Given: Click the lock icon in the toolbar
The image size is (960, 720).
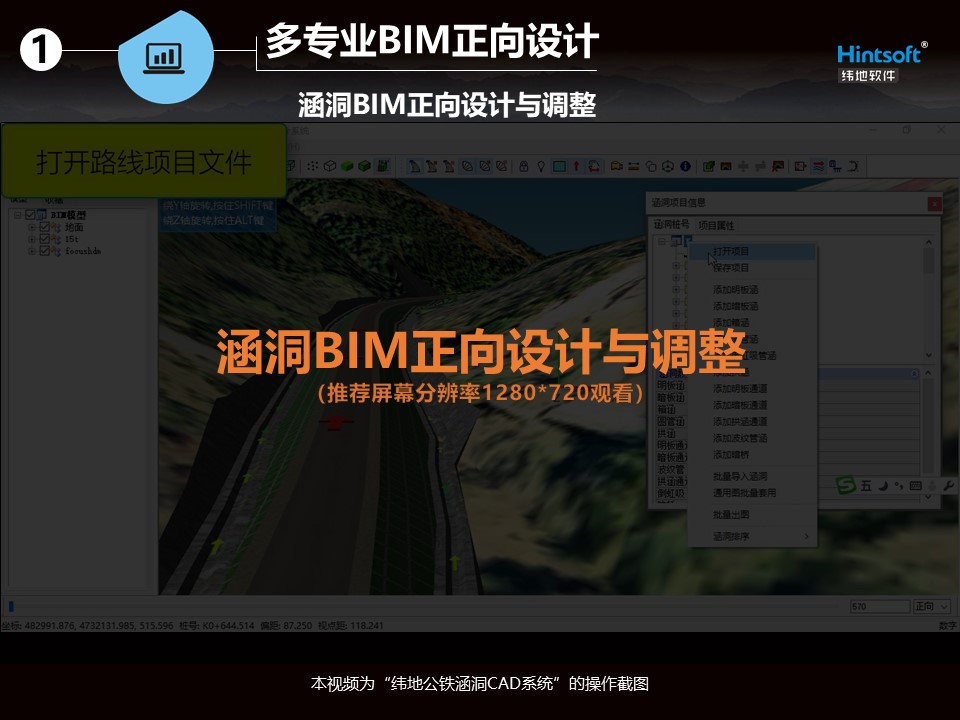Looking at the screenshot, I should 525,166.
